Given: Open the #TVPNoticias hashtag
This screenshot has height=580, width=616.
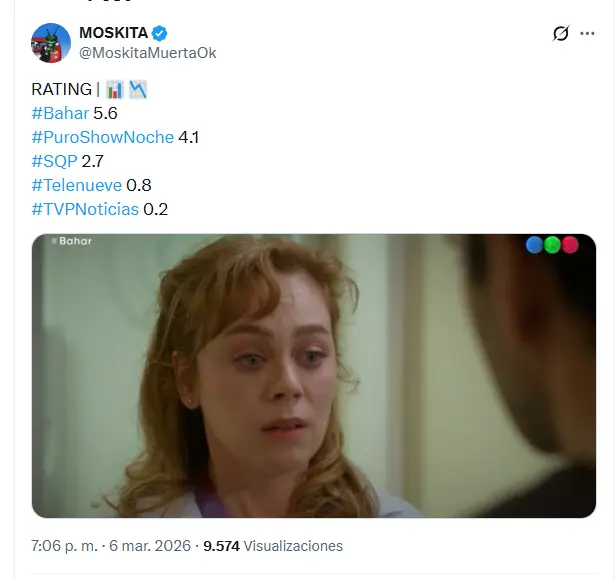Looking at the screenshot, I should click(x=85, y=209).
